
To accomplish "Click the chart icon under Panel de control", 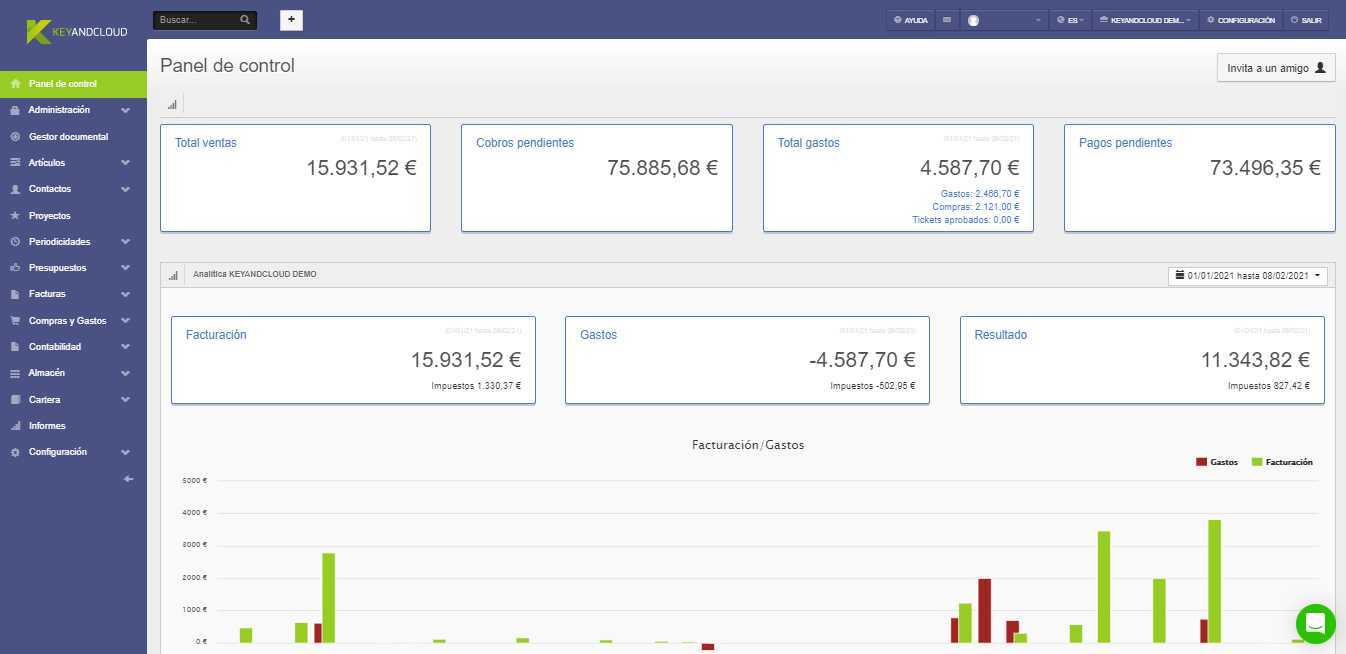I will tap(172, 104).
